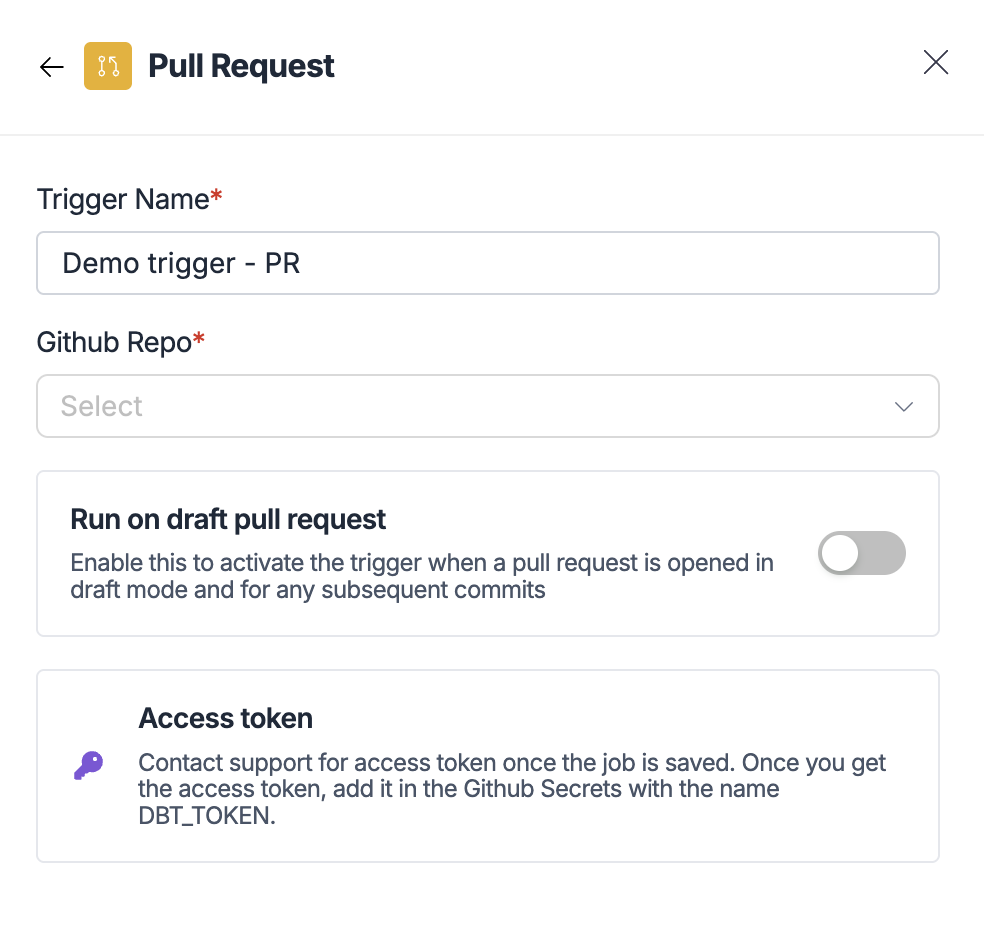The height and width of the screenshot is (946, 984).
Task: Click the key icon in the Access token card
Action: click(x=88, y=765)
